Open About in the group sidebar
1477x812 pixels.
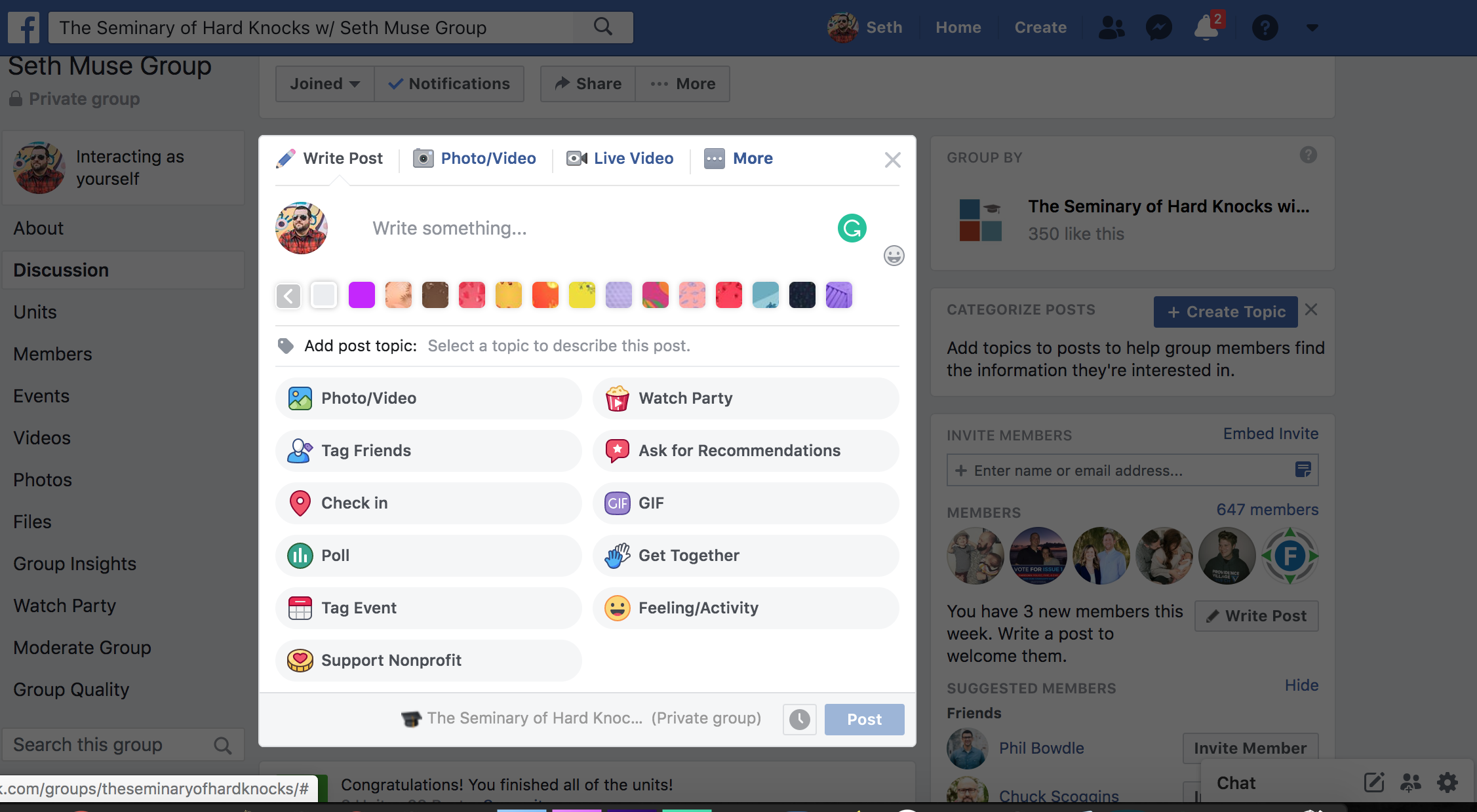coord(39,229)
